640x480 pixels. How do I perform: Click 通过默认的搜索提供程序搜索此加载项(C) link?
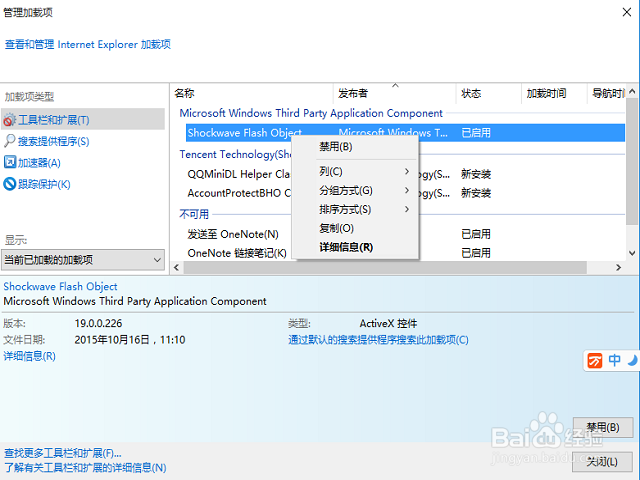[378, 340]
